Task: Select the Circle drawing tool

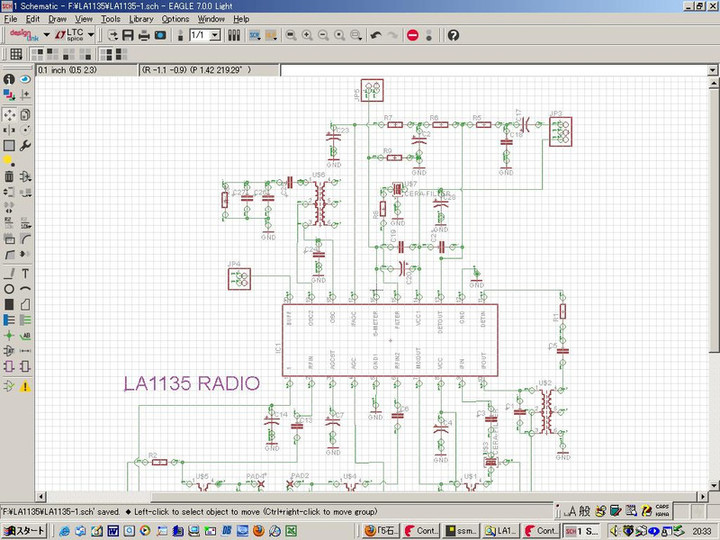Action: (9, 289)
